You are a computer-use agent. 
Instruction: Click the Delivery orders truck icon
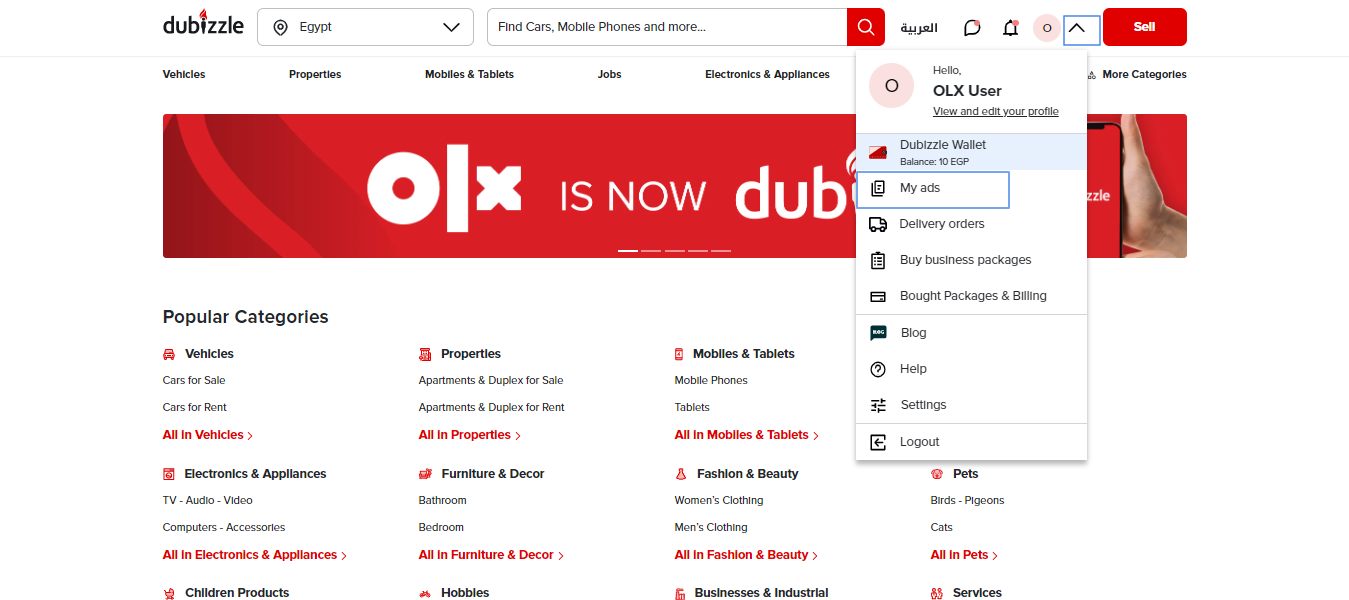click(878, 224)
